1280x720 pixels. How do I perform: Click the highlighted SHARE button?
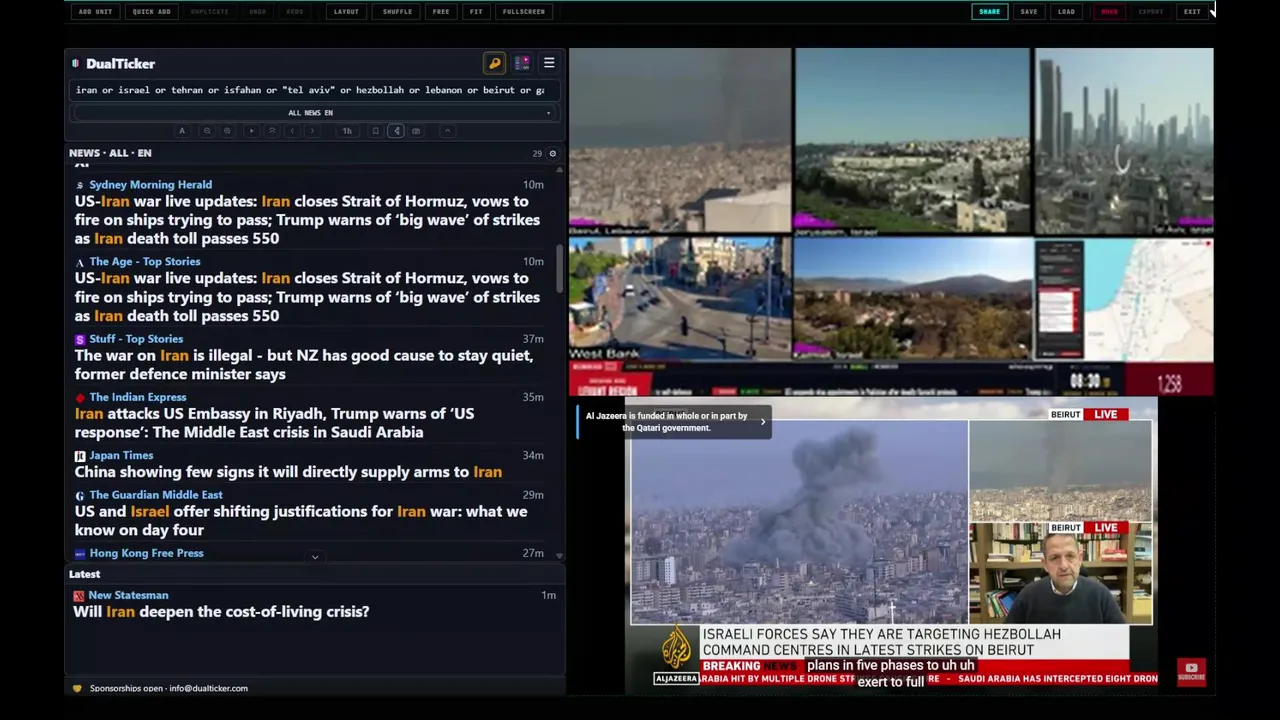click(x=989, y=12)
